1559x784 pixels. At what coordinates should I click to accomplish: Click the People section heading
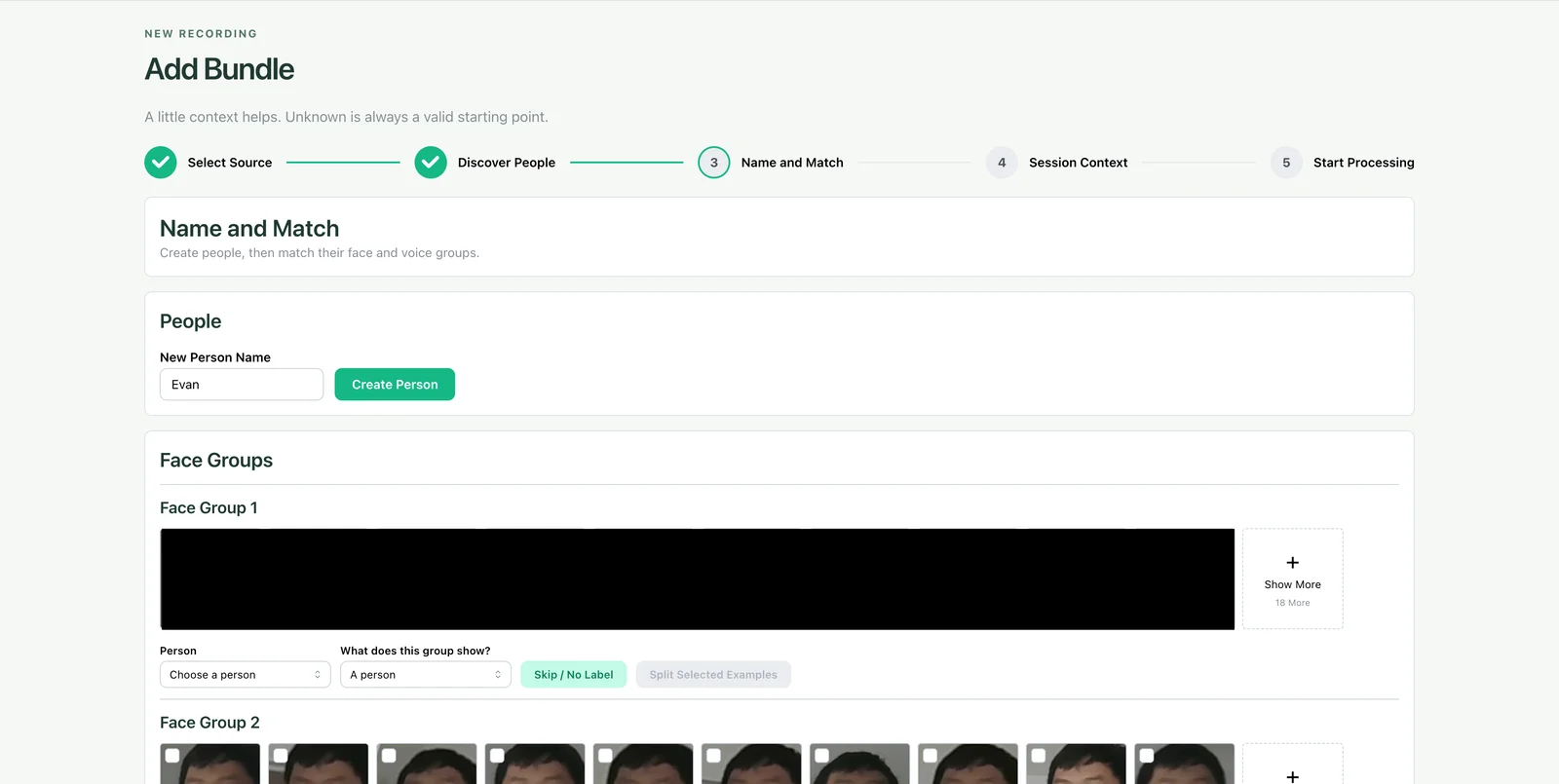click(191, 321)
